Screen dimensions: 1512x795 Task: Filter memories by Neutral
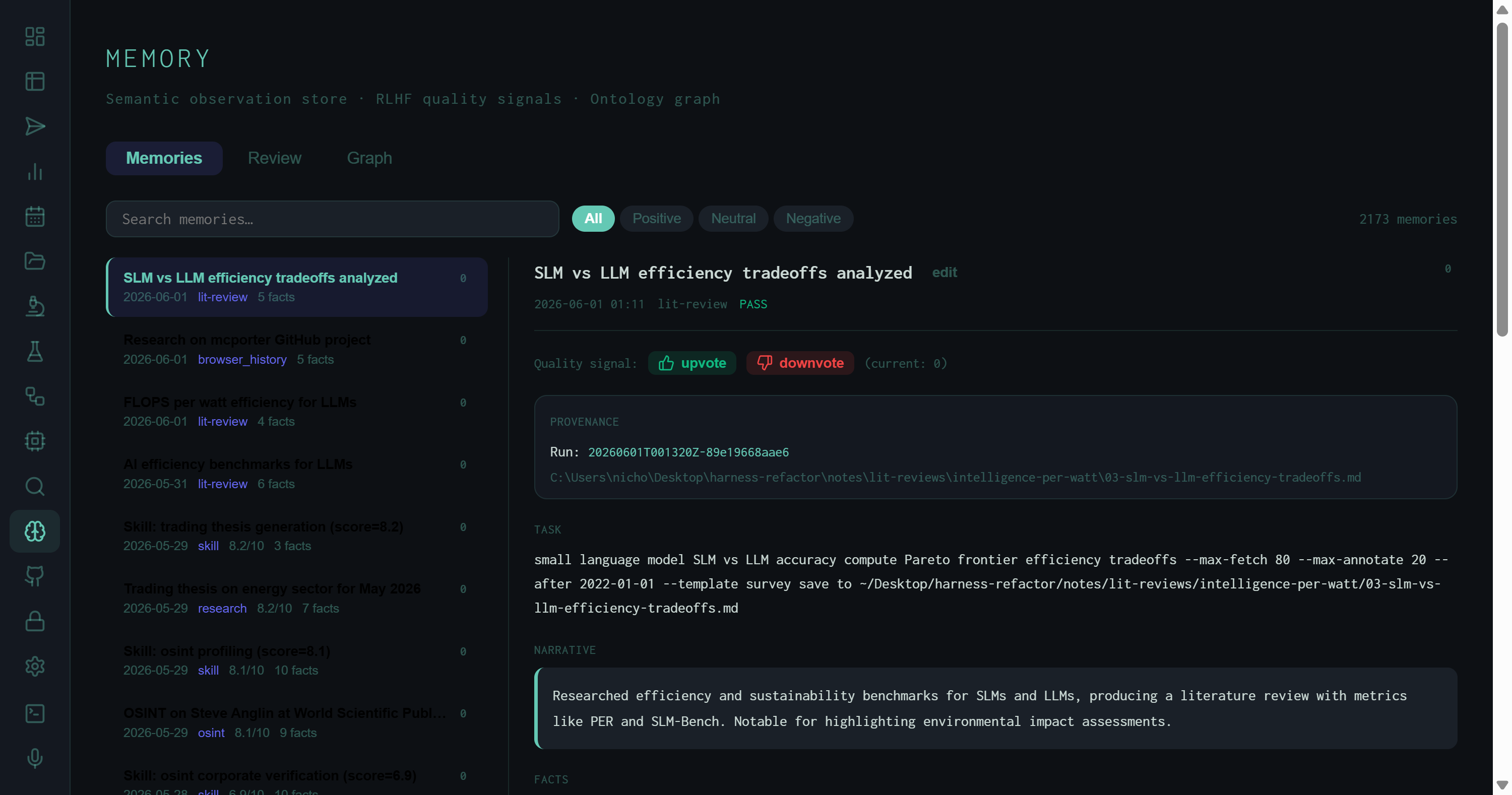click(733, 218)
